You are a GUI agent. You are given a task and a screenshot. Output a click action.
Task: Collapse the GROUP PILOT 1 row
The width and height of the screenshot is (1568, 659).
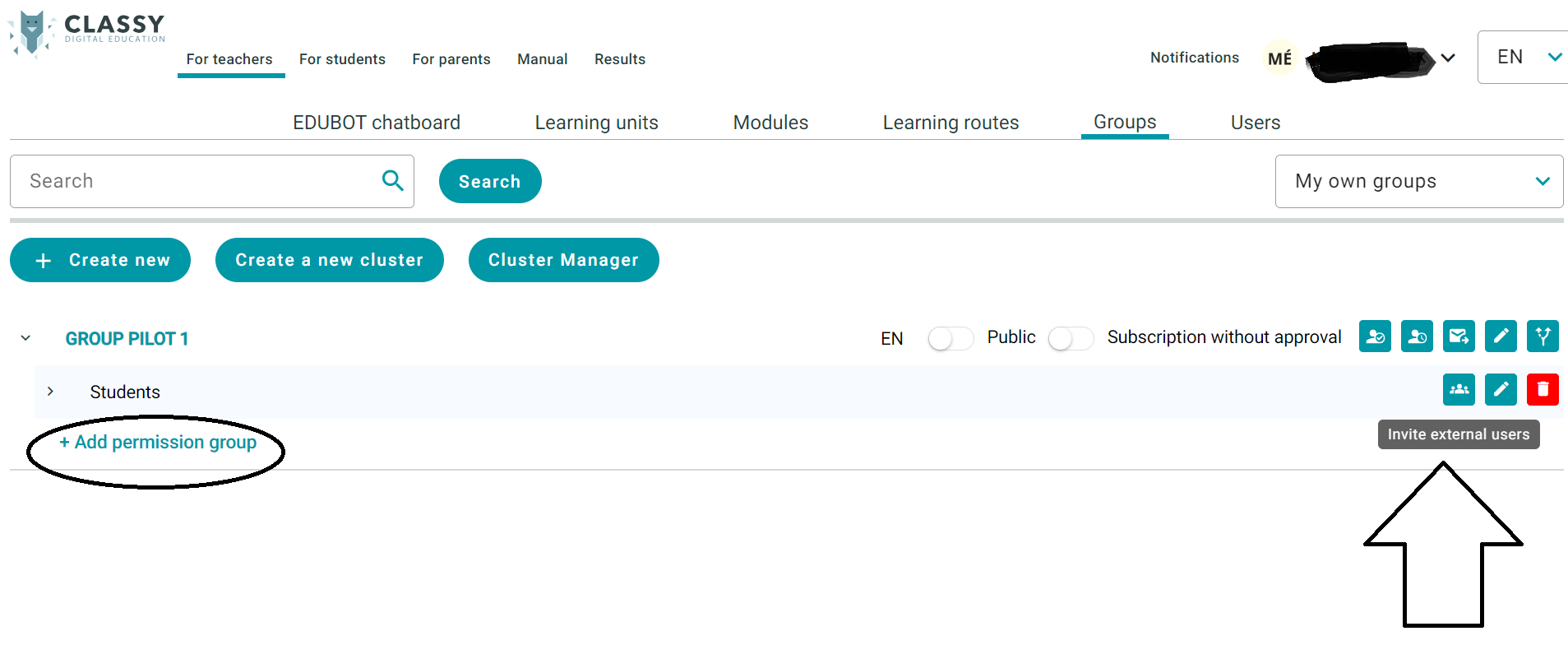(26, 338)
